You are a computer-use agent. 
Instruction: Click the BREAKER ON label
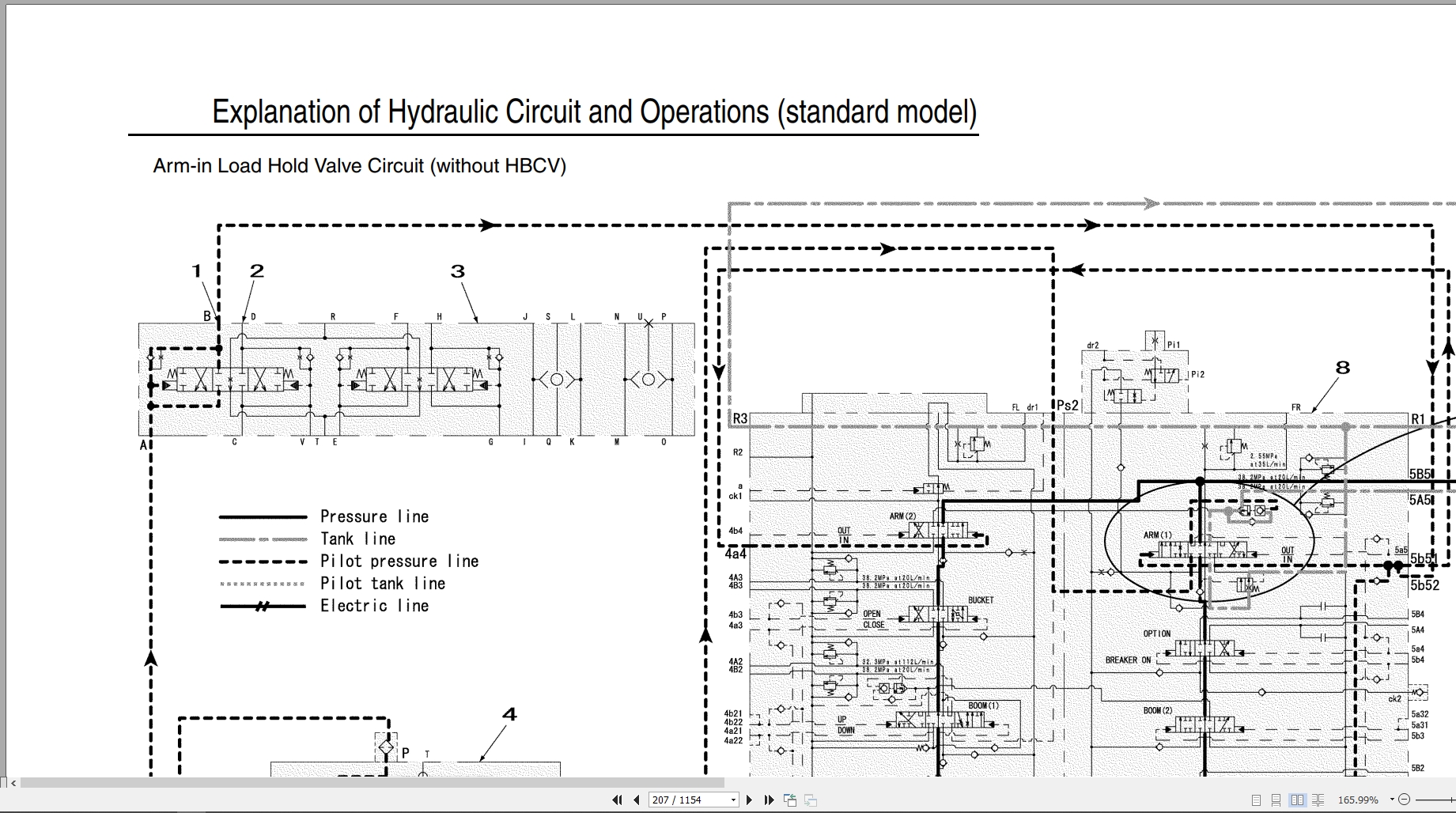click(x=1128, y=660)
